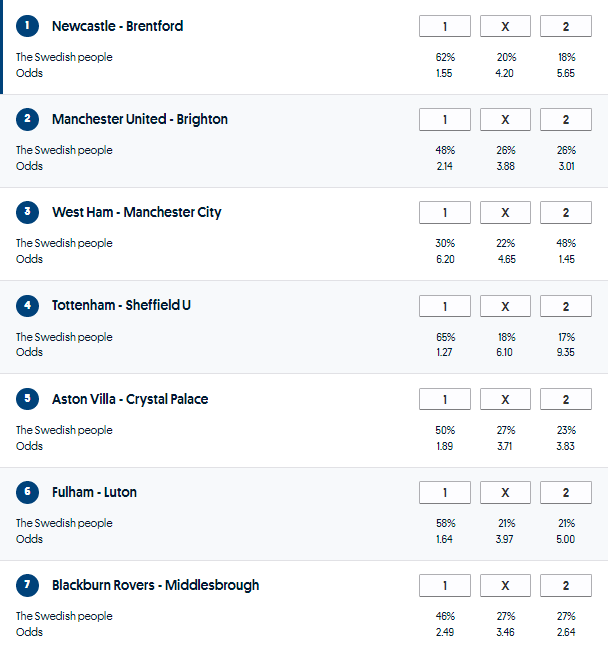Click the match number 1 badge
This screenshot has height=651, width=608.
click(27, 26)
